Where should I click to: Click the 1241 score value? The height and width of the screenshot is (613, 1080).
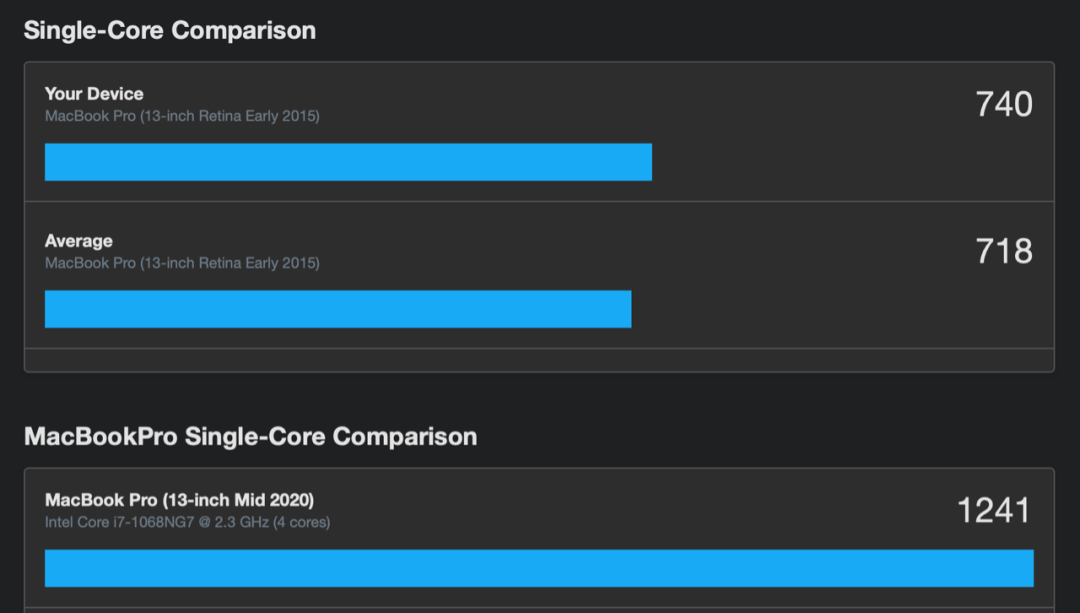coord(994,510)
